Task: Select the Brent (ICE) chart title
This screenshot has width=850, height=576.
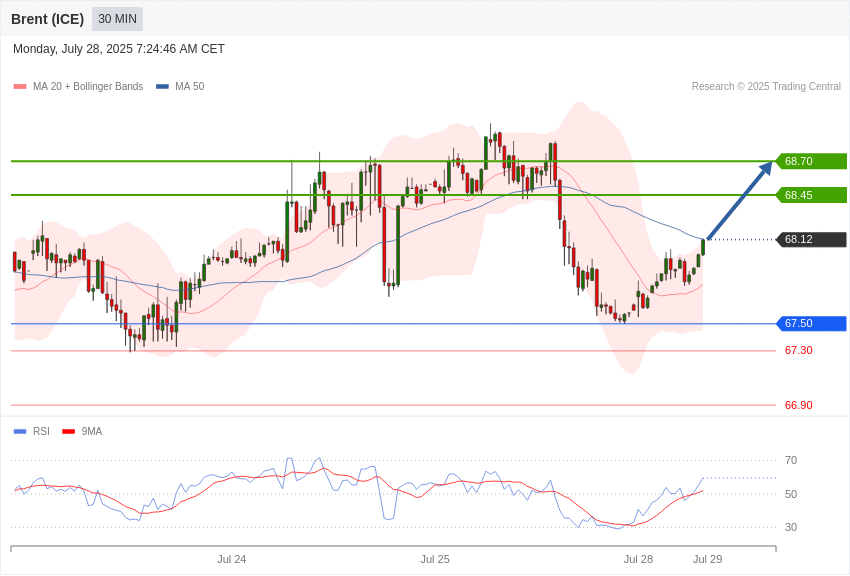Action: pos(48,19)
